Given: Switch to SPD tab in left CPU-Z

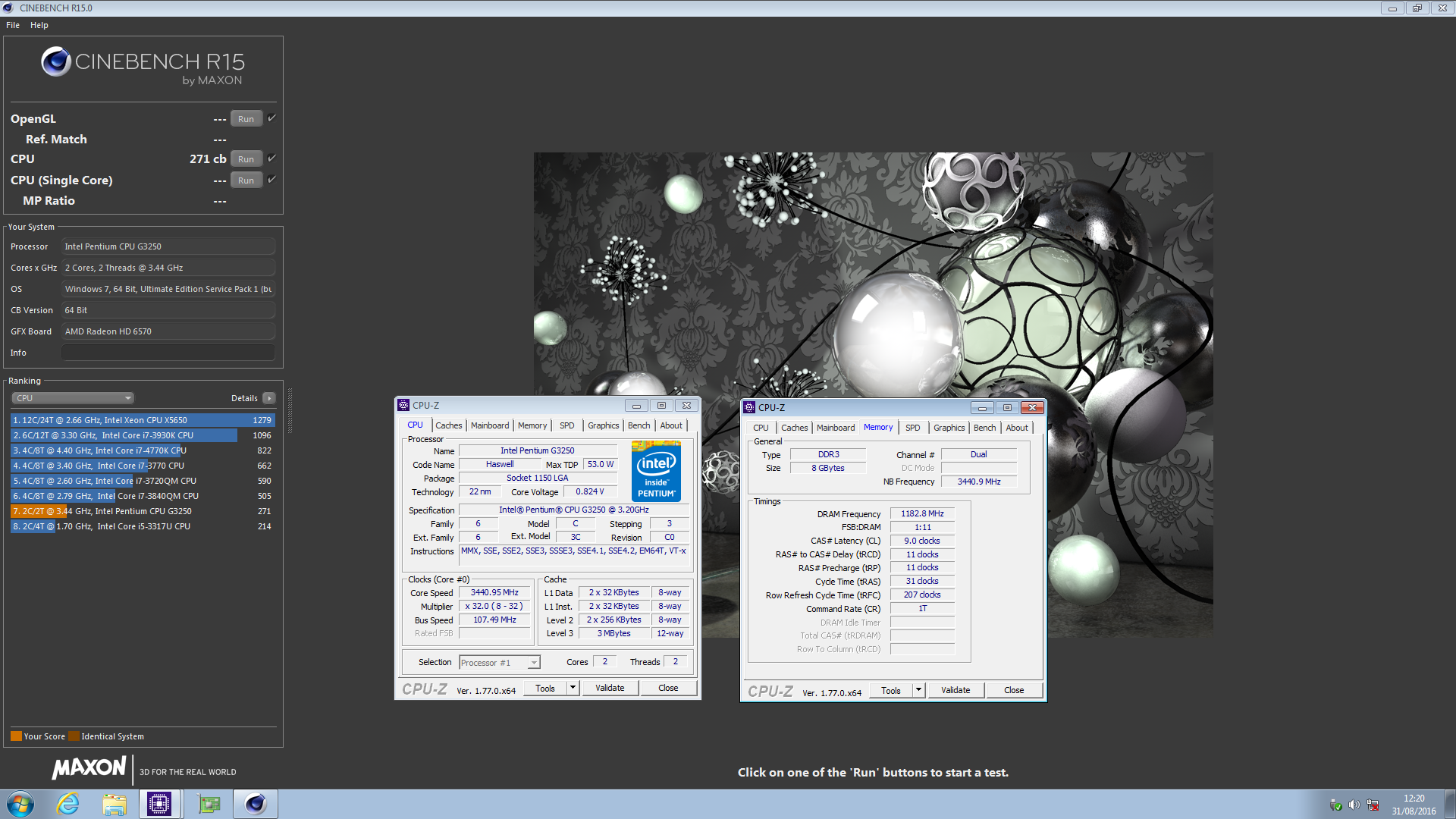Looking at the screenshot, I should [567, 425].
